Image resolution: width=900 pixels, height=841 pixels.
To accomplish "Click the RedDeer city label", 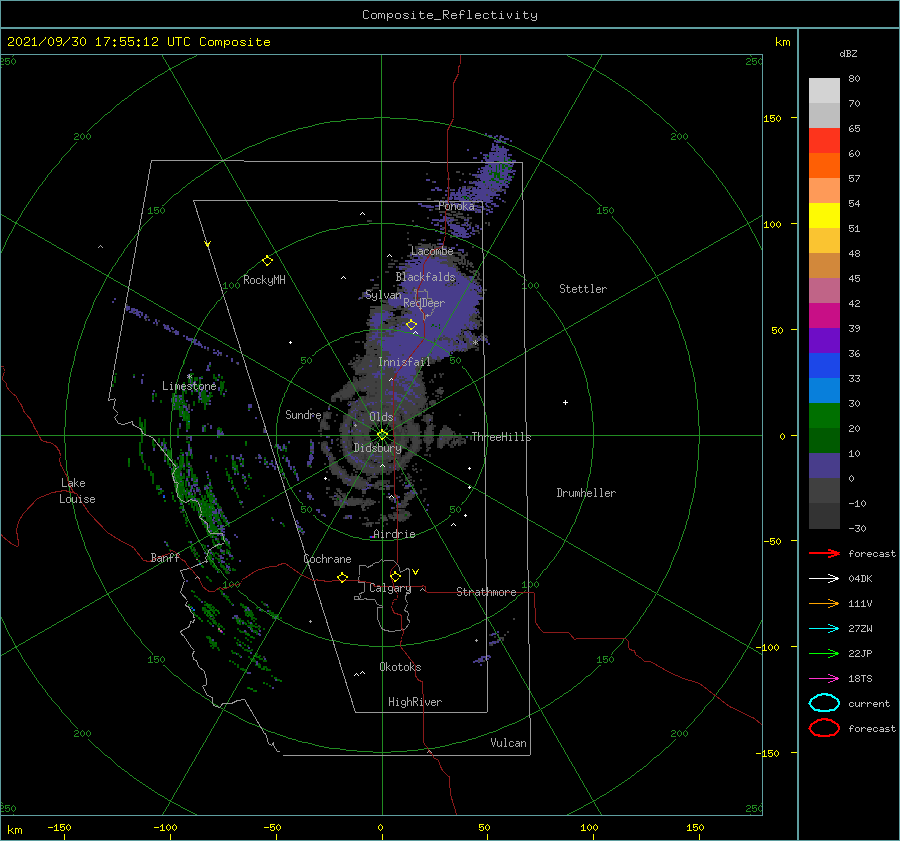I will pos(424,303).
